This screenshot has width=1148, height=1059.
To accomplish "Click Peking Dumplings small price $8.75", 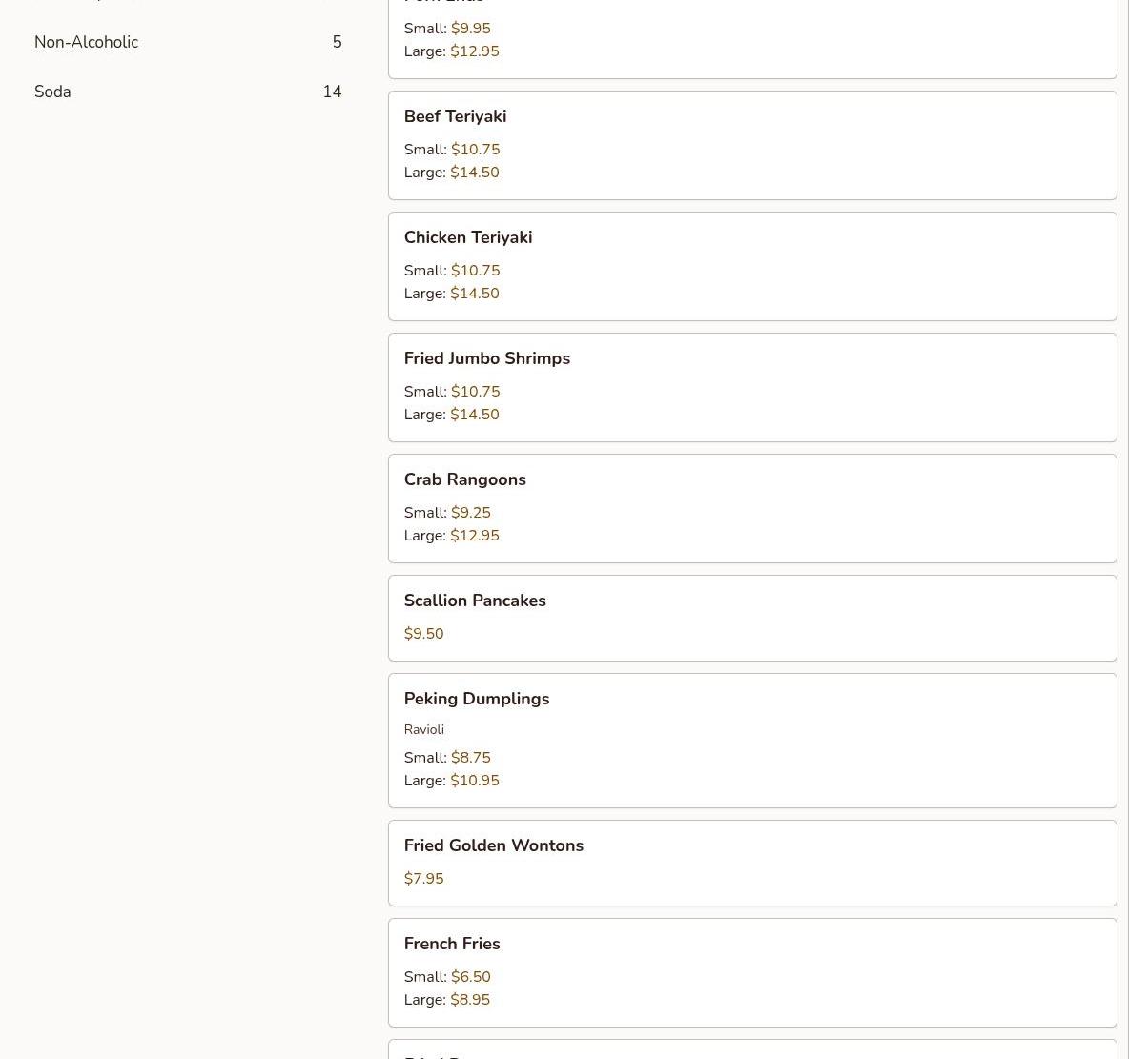I will tap(471, 758).
